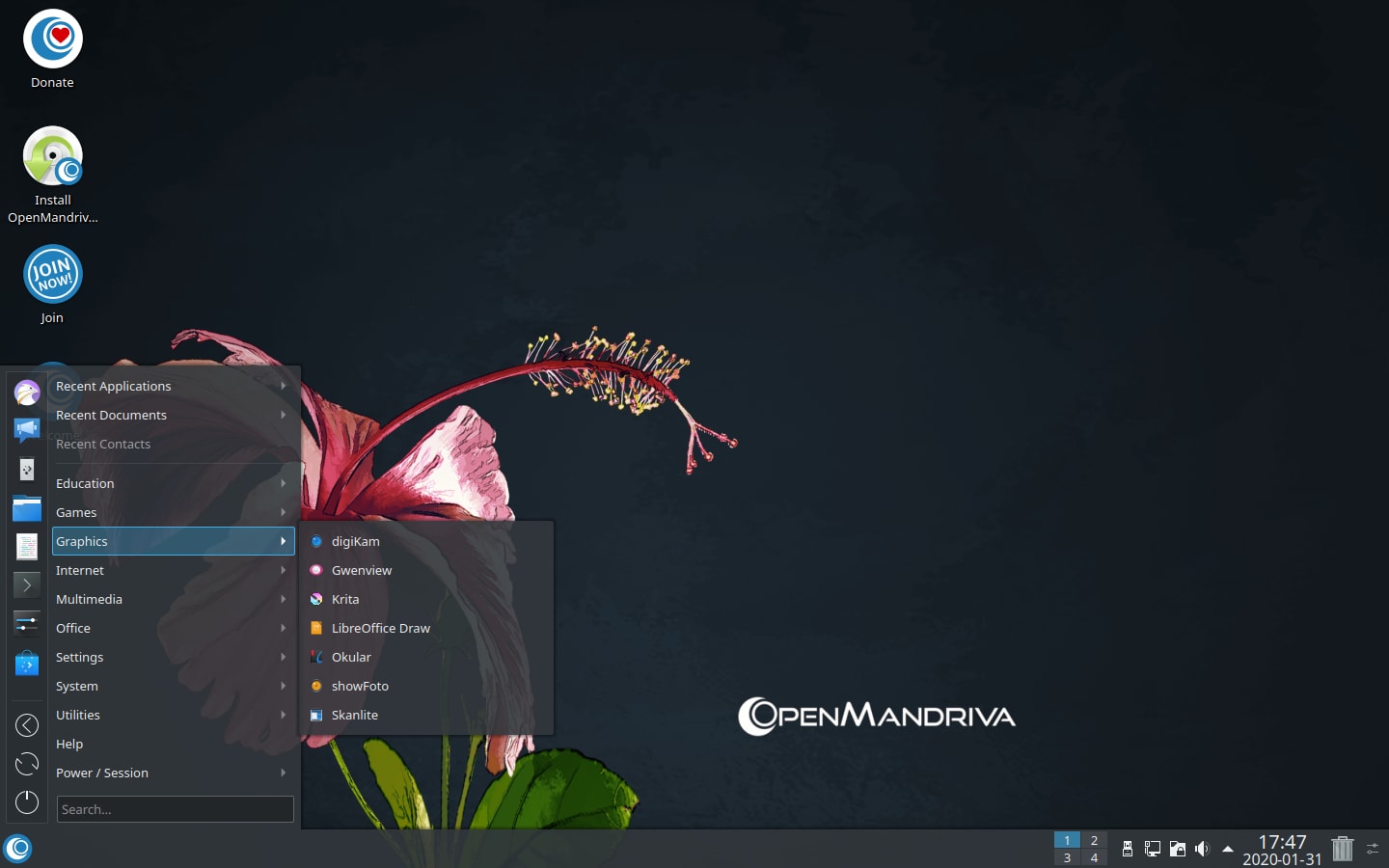Switch to virtual desktop 3
Viewport: 1389px width, 868px height.
pyautogui.click(x=1067, y=857)
